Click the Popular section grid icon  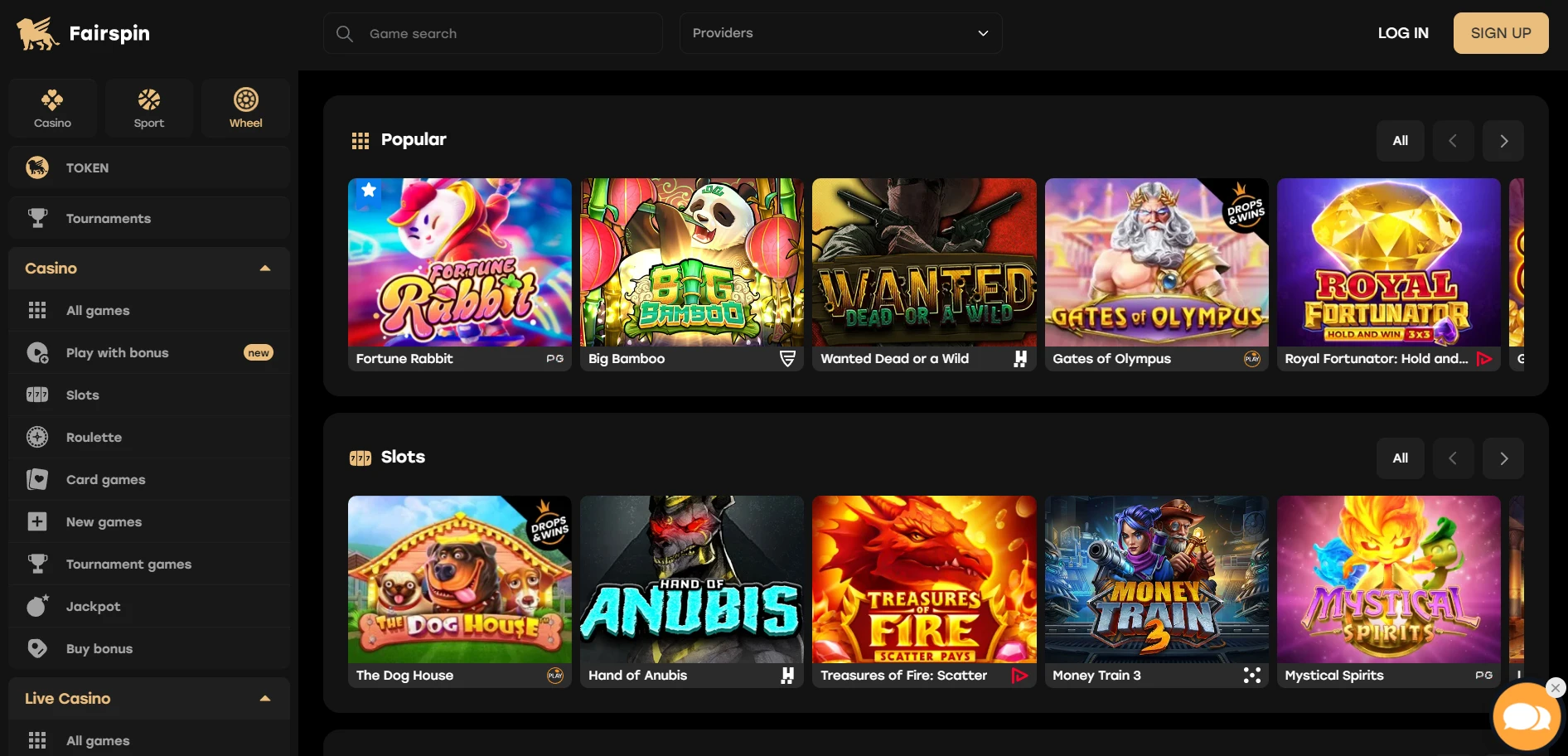tap(361, 141)
